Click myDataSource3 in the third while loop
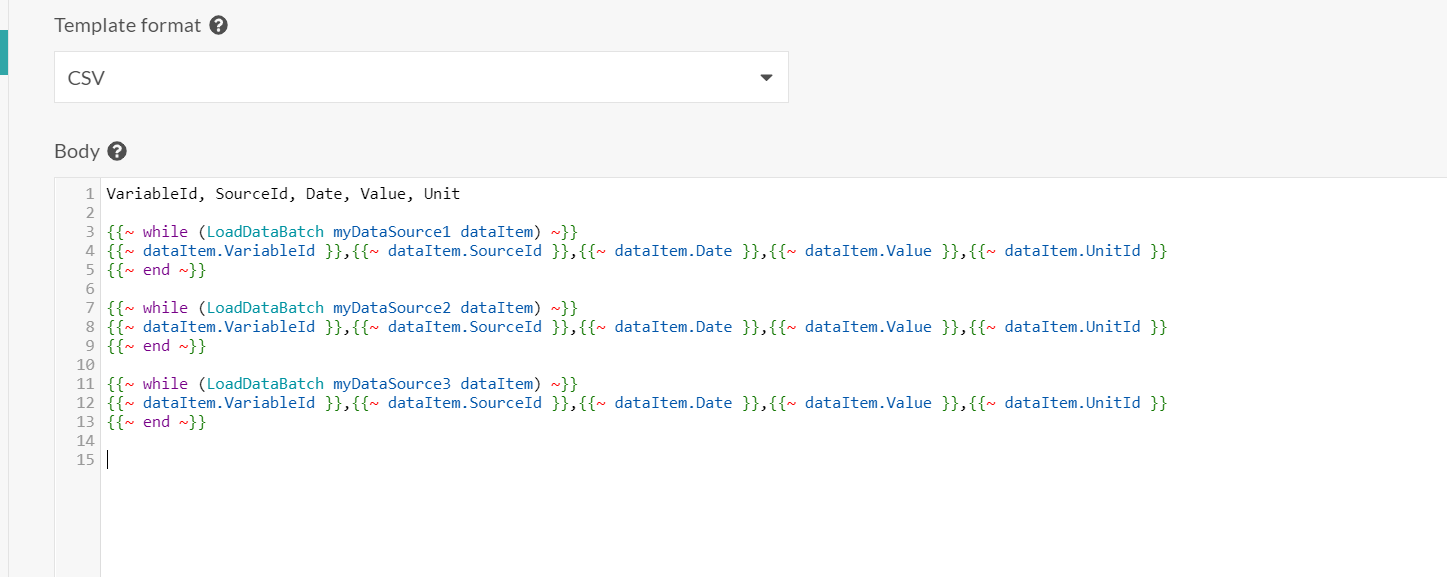 click(x=392, y=384)
